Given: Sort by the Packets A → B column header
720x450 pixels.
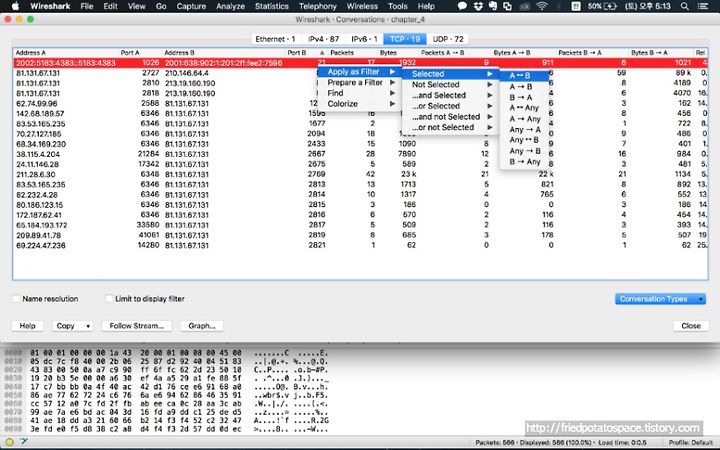Looking at the screenshot, I should pyautogui.click(x=455, y=53).
